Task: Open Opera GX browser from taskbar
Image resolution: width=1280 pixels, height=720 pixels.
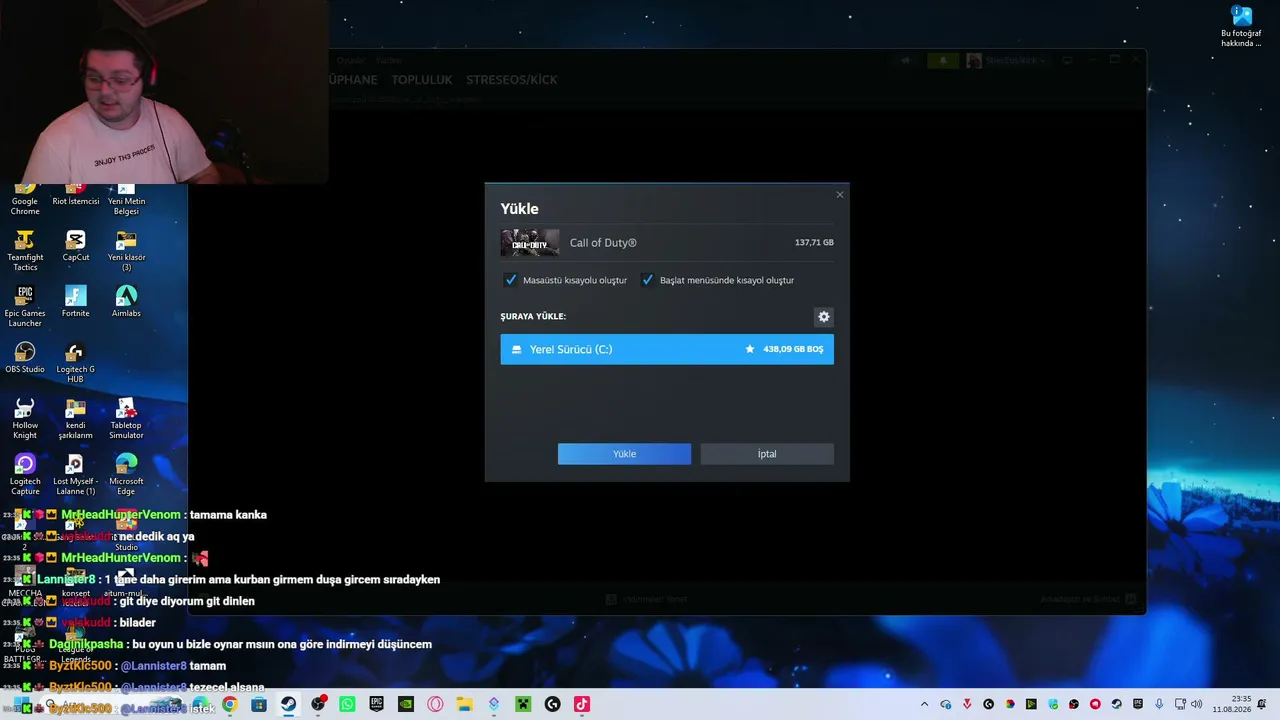Action: coord(435,705)
